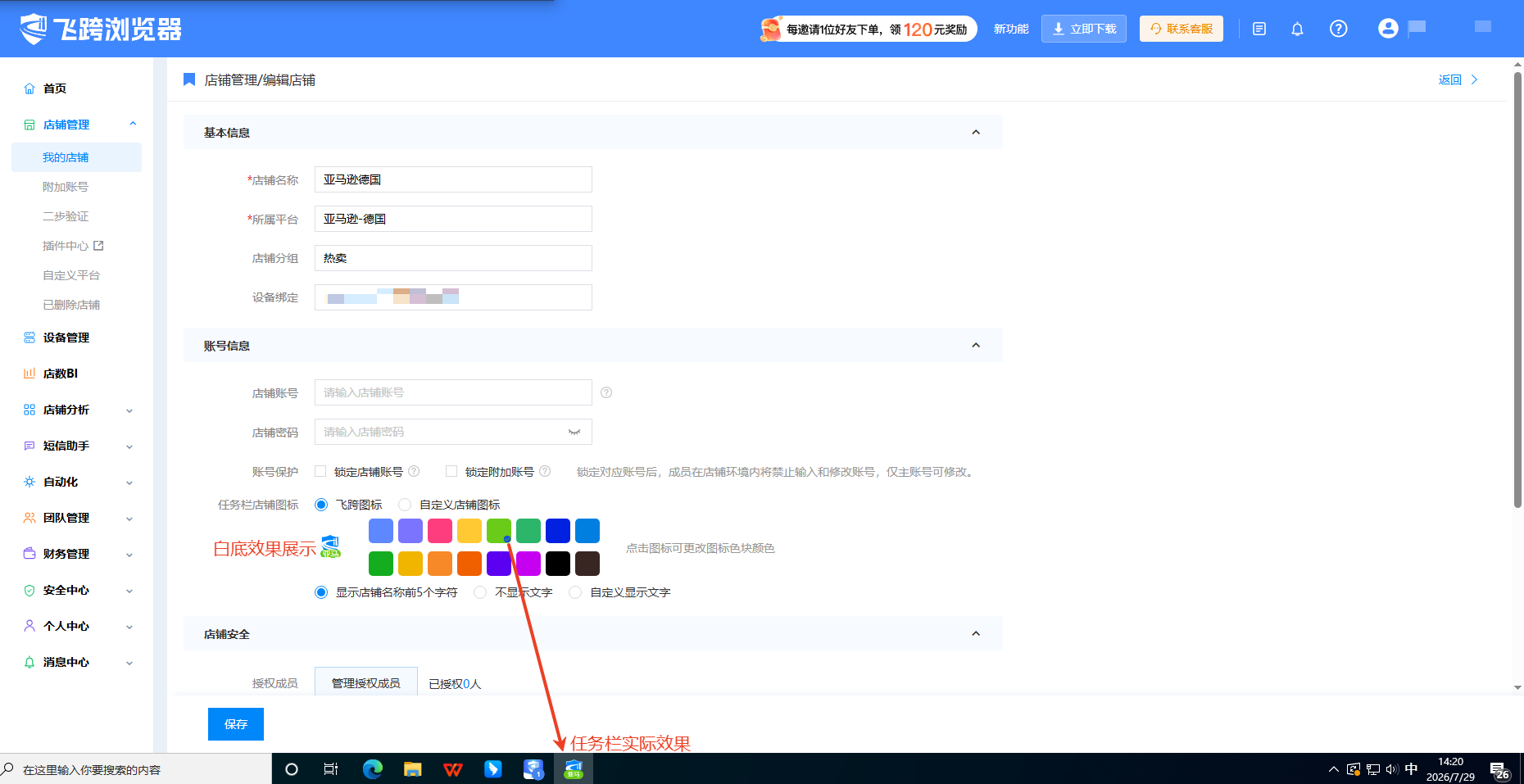
Task: Select 显示店铺名称前5个字符 option
Action: pyautogui.click(x=321, y=592)
